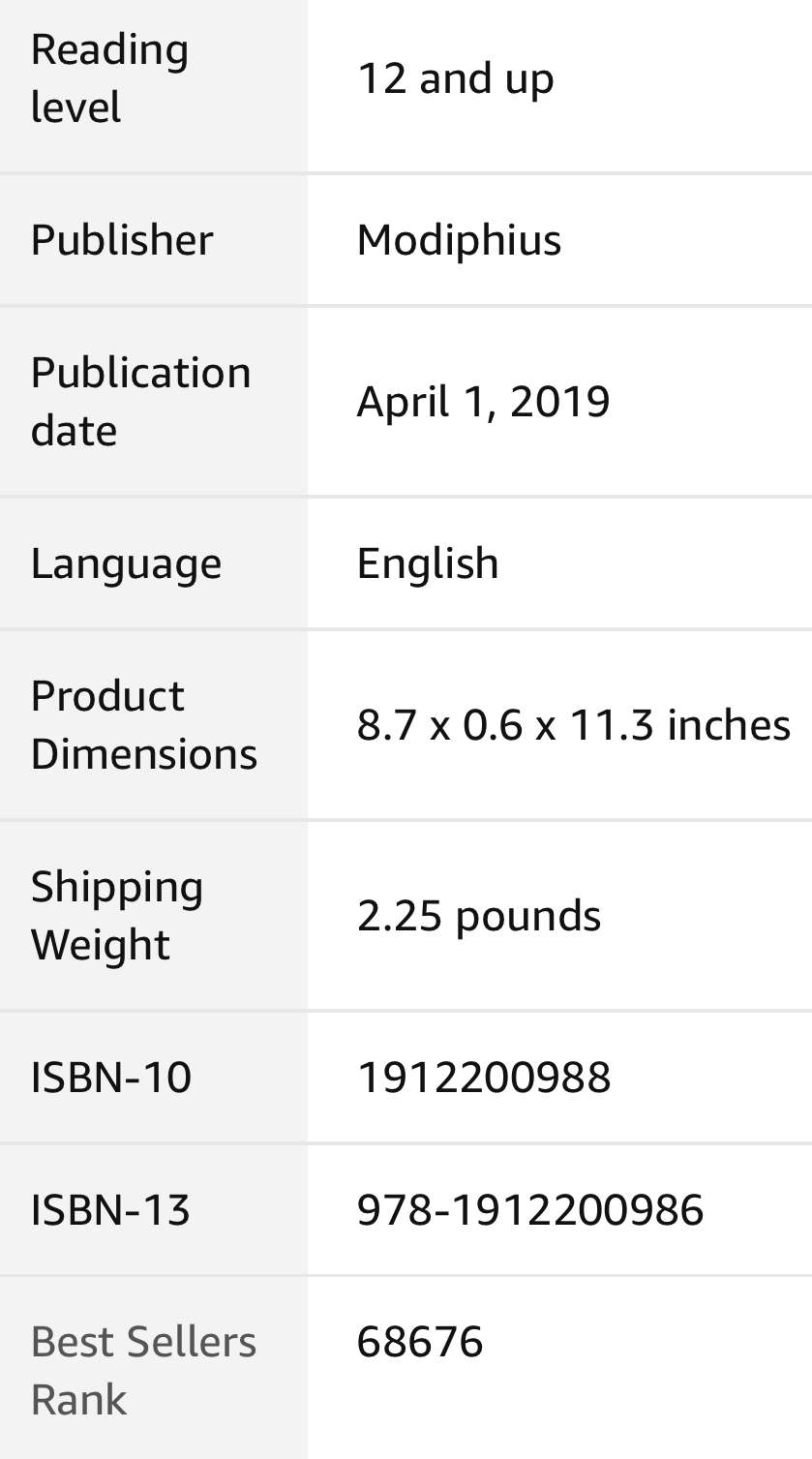
Task: Select the Publication date label
Action: (141, 402)
